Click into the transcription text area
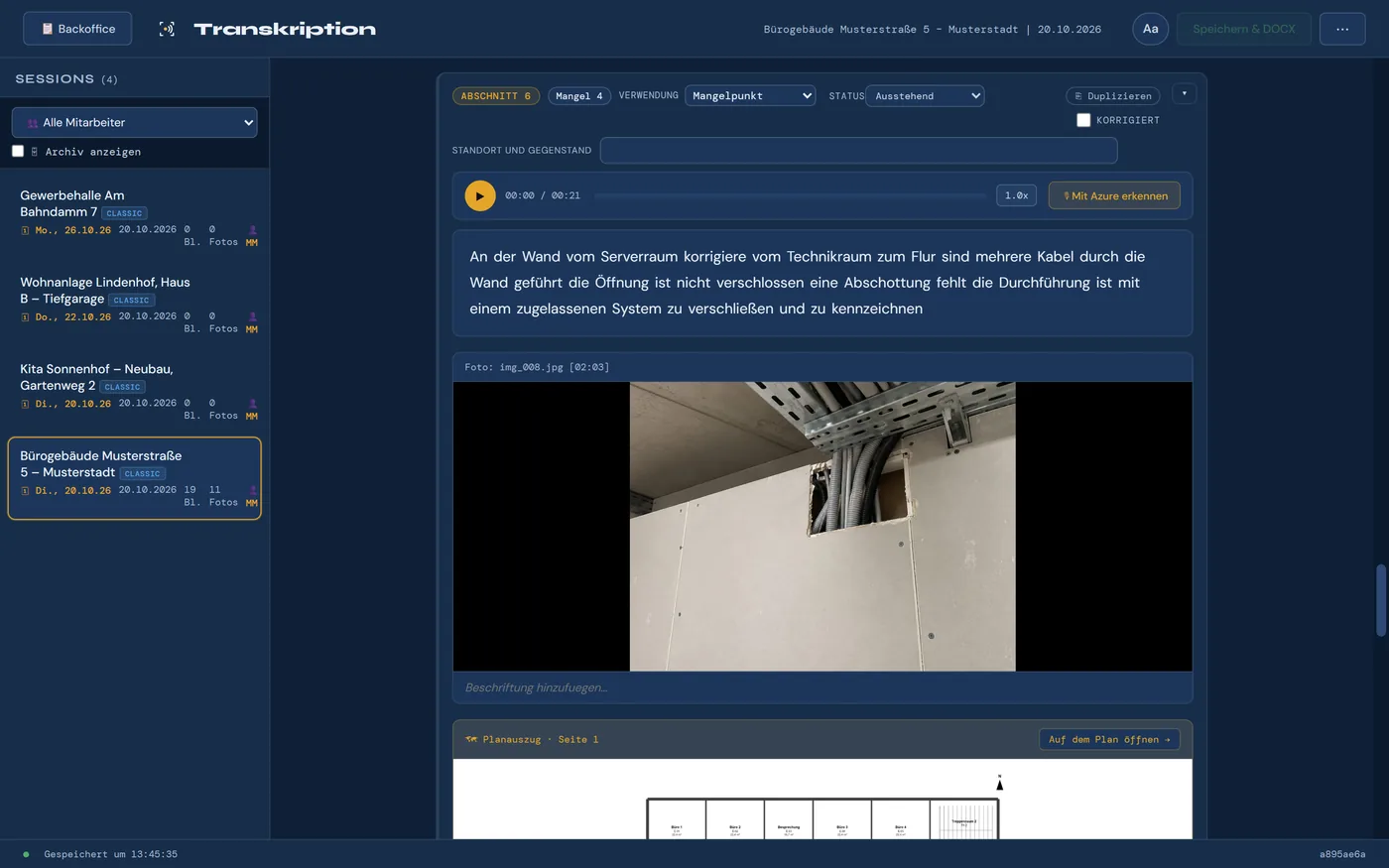The height and width of the screenshot is (868, 1389). click(822, 284)
